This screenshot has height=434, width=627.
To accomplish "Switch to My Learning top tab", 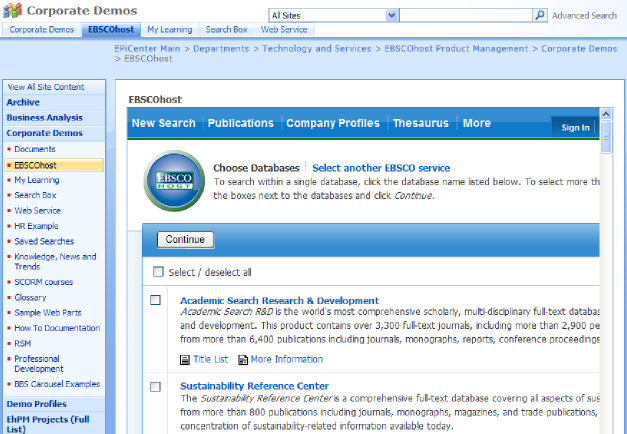I will pos(170,30).
